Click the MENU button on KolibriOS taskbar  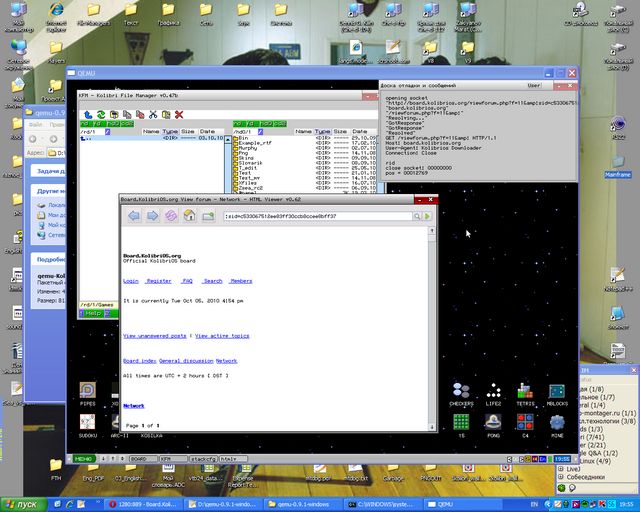point(83,459)
